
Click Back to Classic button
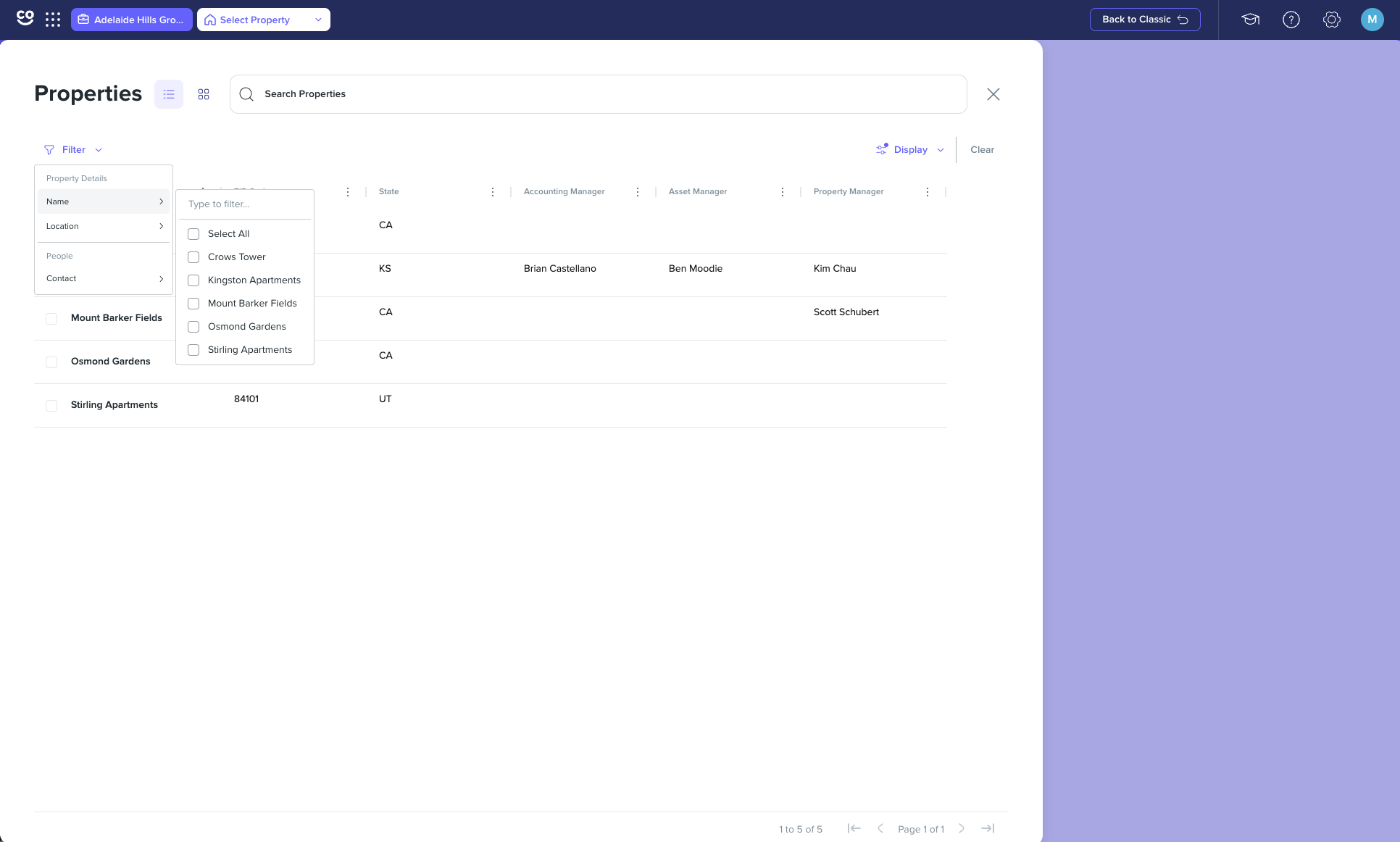click(1145, 20)
